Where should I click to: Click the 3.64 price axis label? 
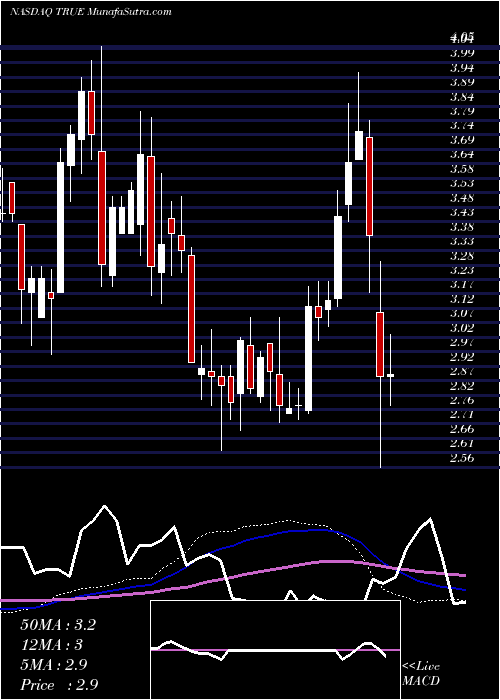click(462, 154)
